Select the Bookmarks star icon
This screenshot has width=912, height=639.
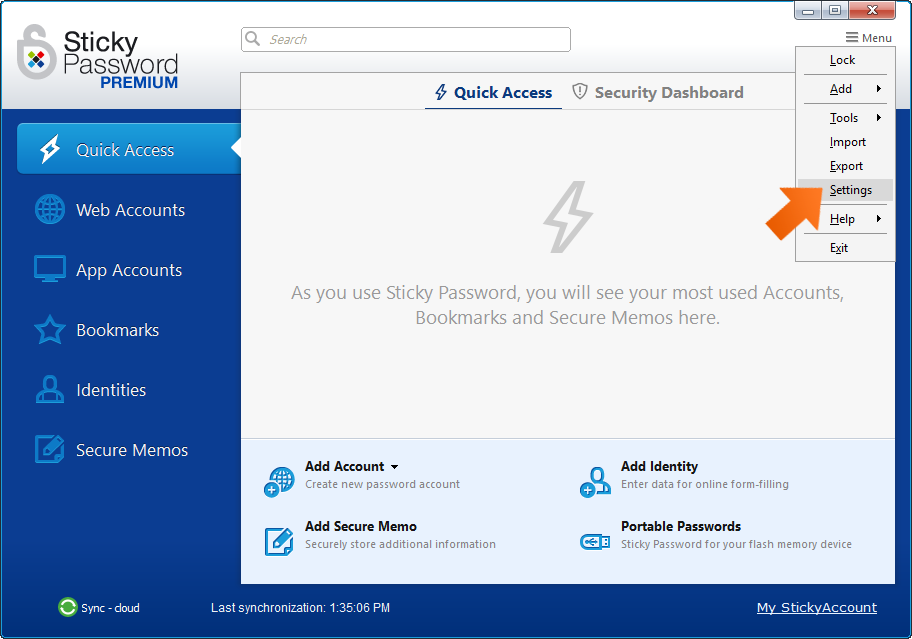coord(48,330)
